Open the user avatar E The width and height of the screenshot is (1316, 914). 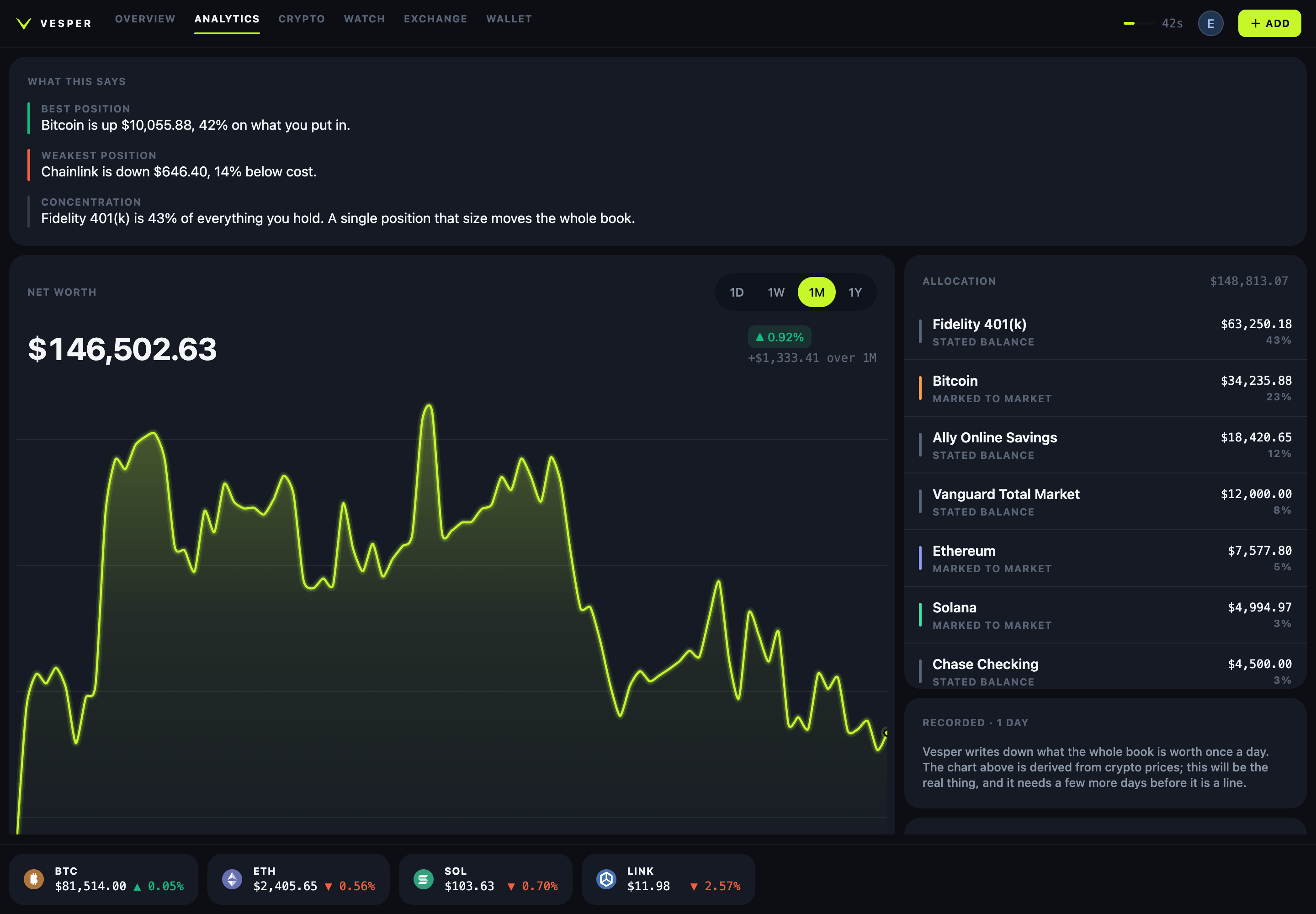coord(1210,23)
